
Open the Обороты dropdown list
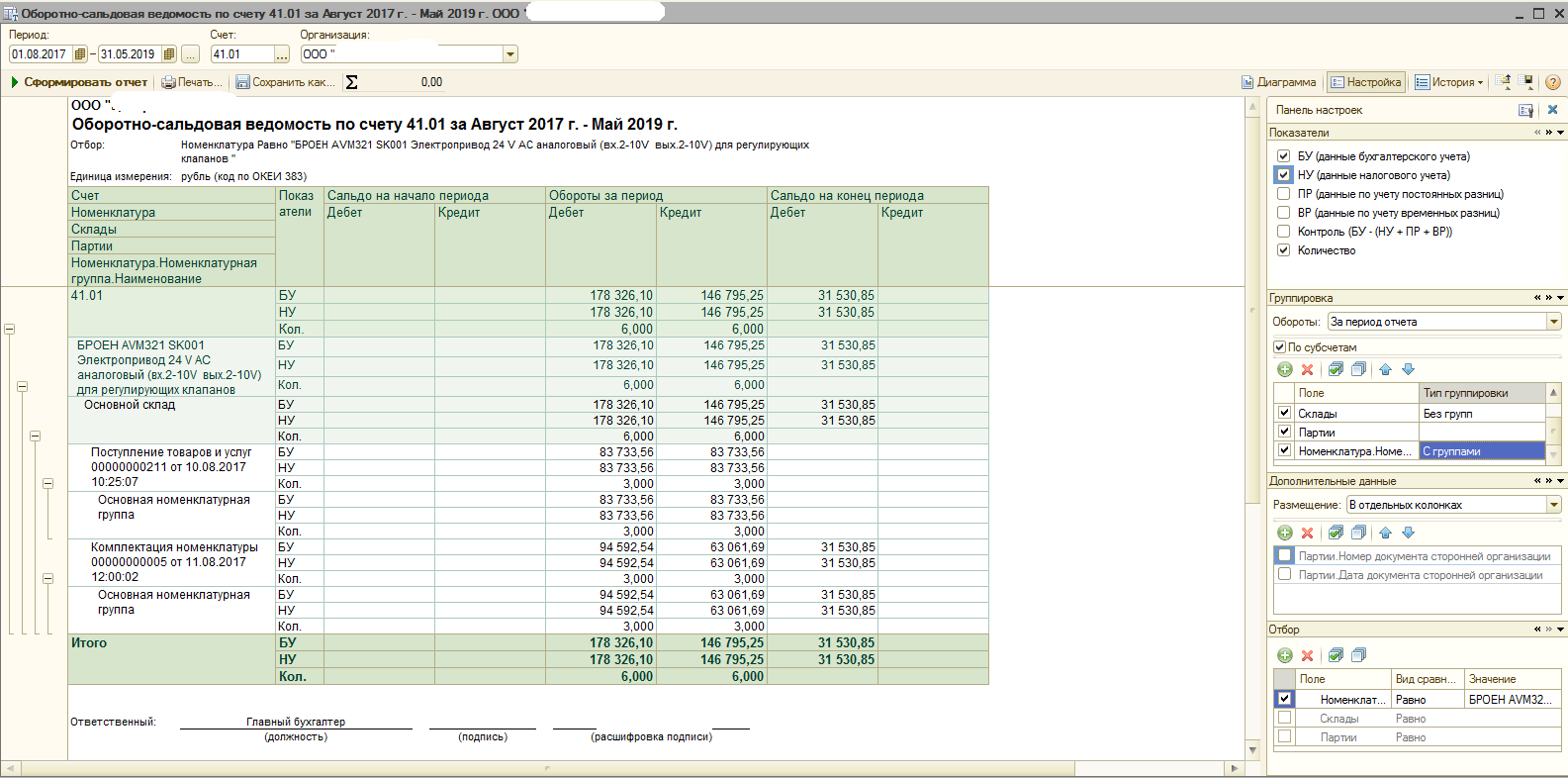pos(1553,322)
